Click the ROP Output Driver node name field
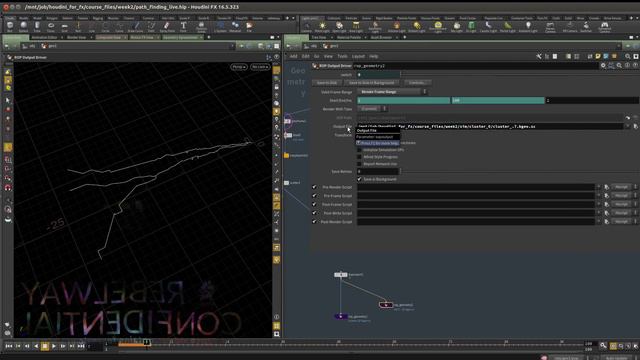 475,66
